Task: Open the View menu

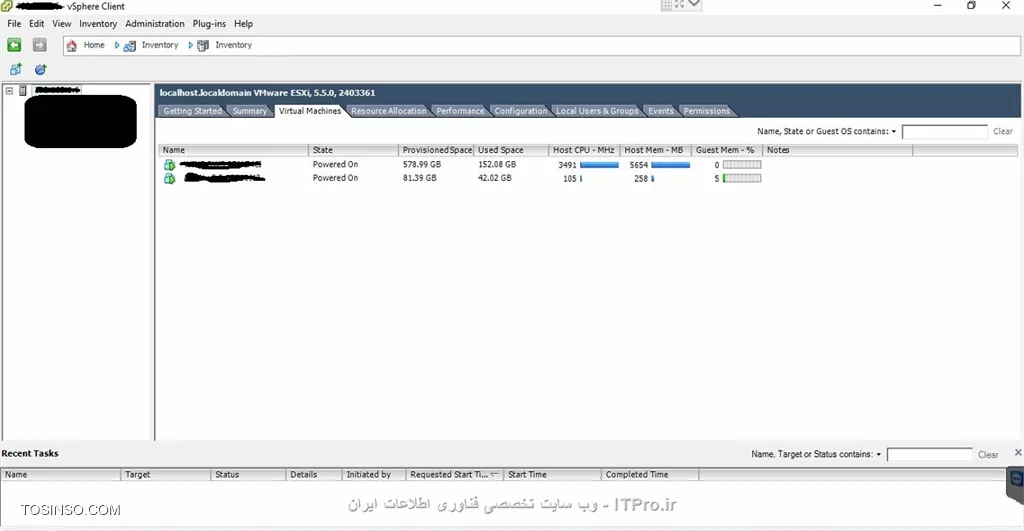Action: 62,24
